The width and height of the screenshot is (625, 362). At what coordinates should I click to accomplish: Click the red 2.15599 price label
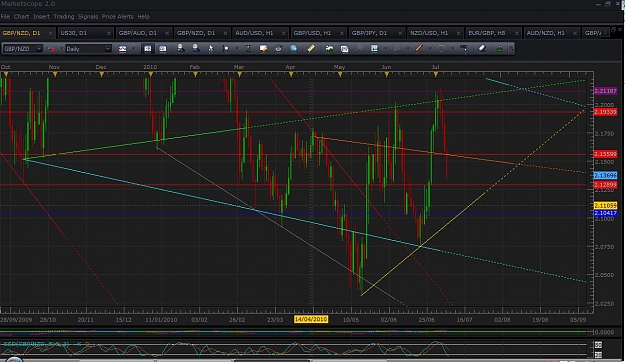click(x=605, y=154)
